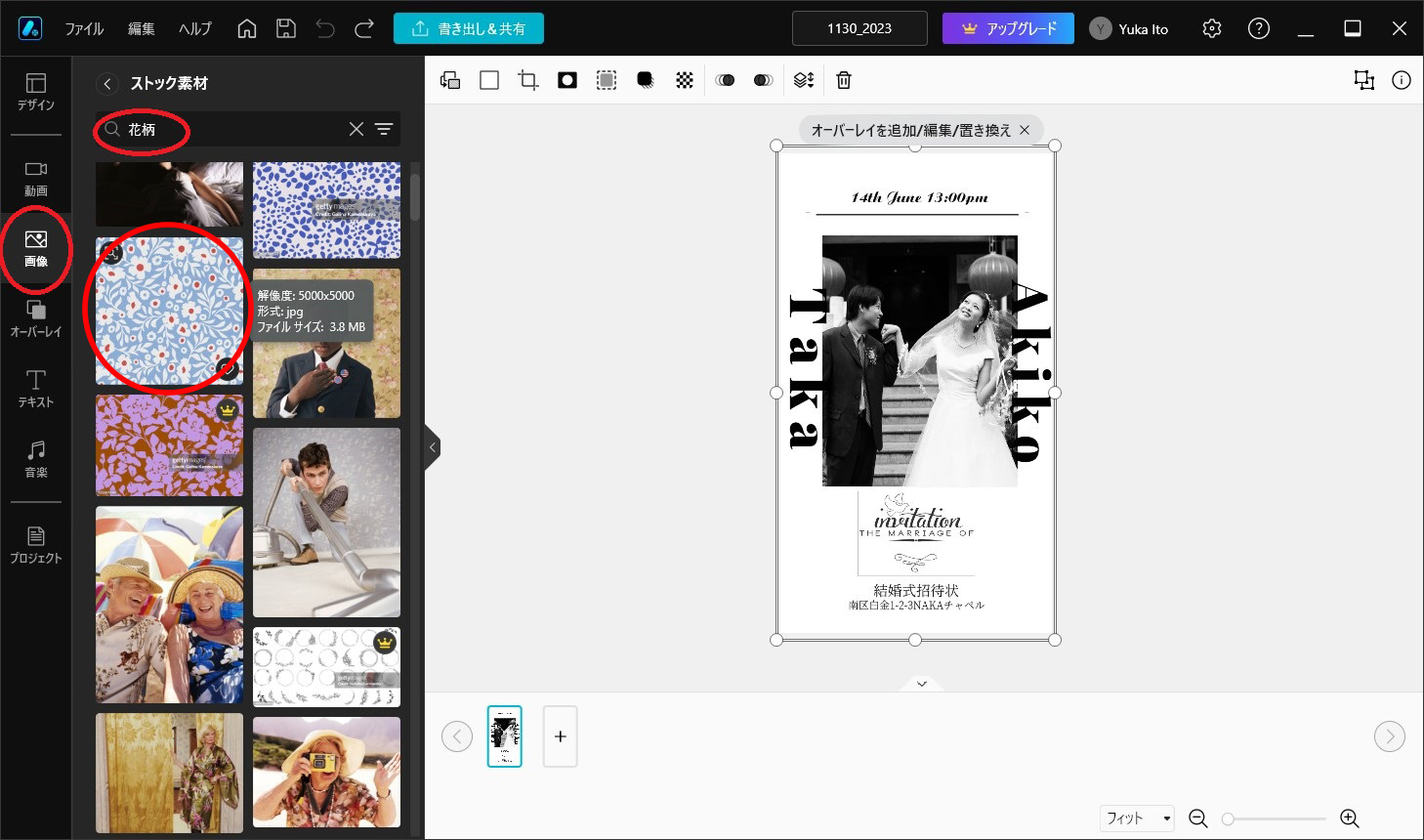Screen dimensions: 1424x840
Task: Open the drop shadow tool
Action: click(646, 80)
